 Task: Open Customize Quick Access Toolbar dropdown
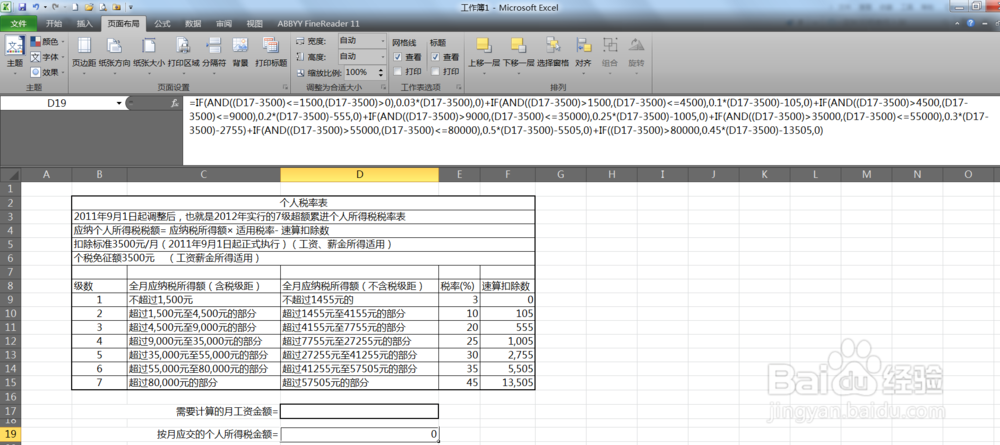coord(131,7)
